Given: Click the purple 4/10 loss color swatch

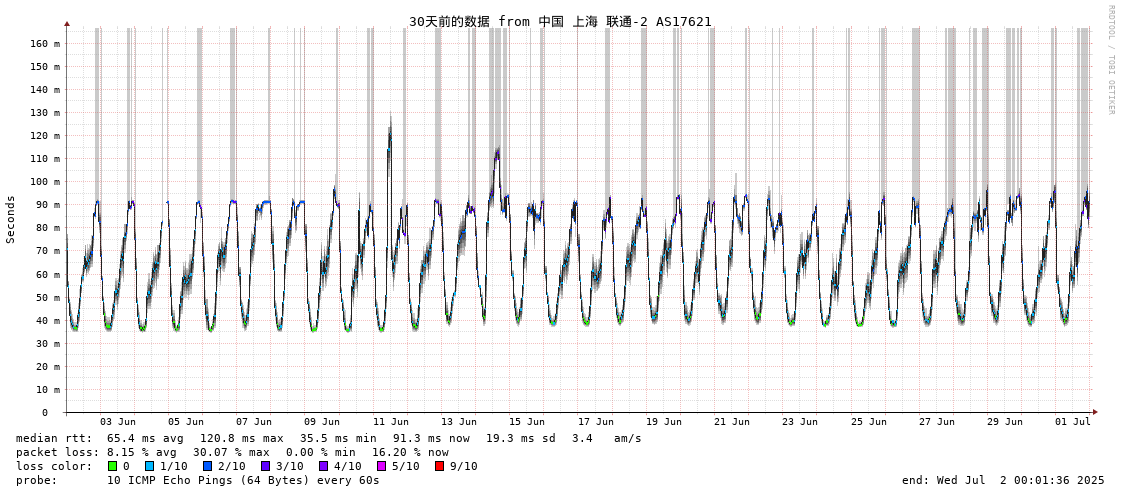Looking at the screenshot, I should click(x=323, y=466).
